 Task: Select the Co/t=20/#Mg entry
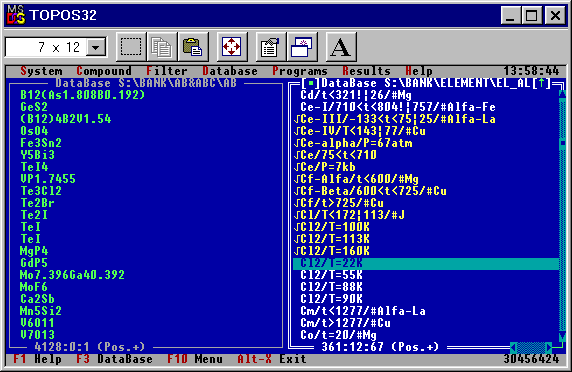tap(338, 336)
